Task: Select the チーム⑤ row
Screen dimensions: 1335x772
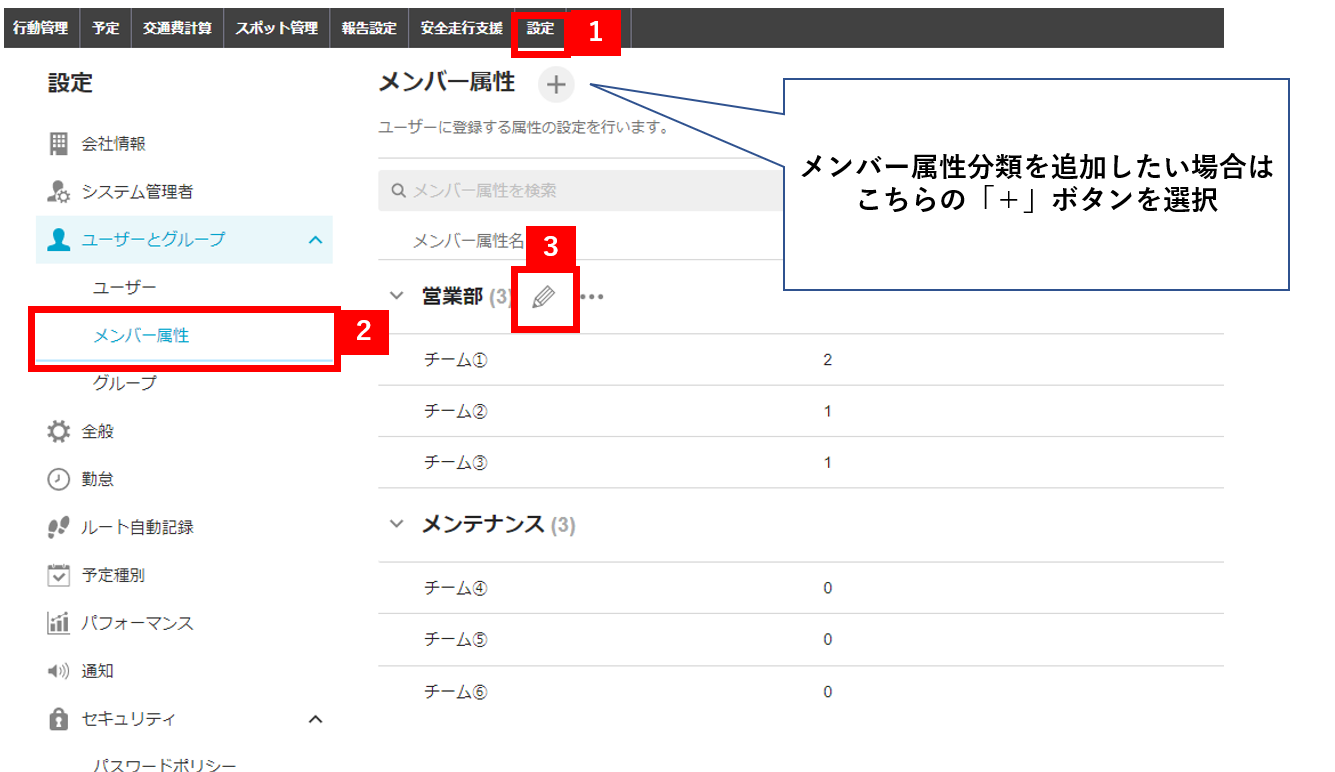Action: tap(801, 640)
